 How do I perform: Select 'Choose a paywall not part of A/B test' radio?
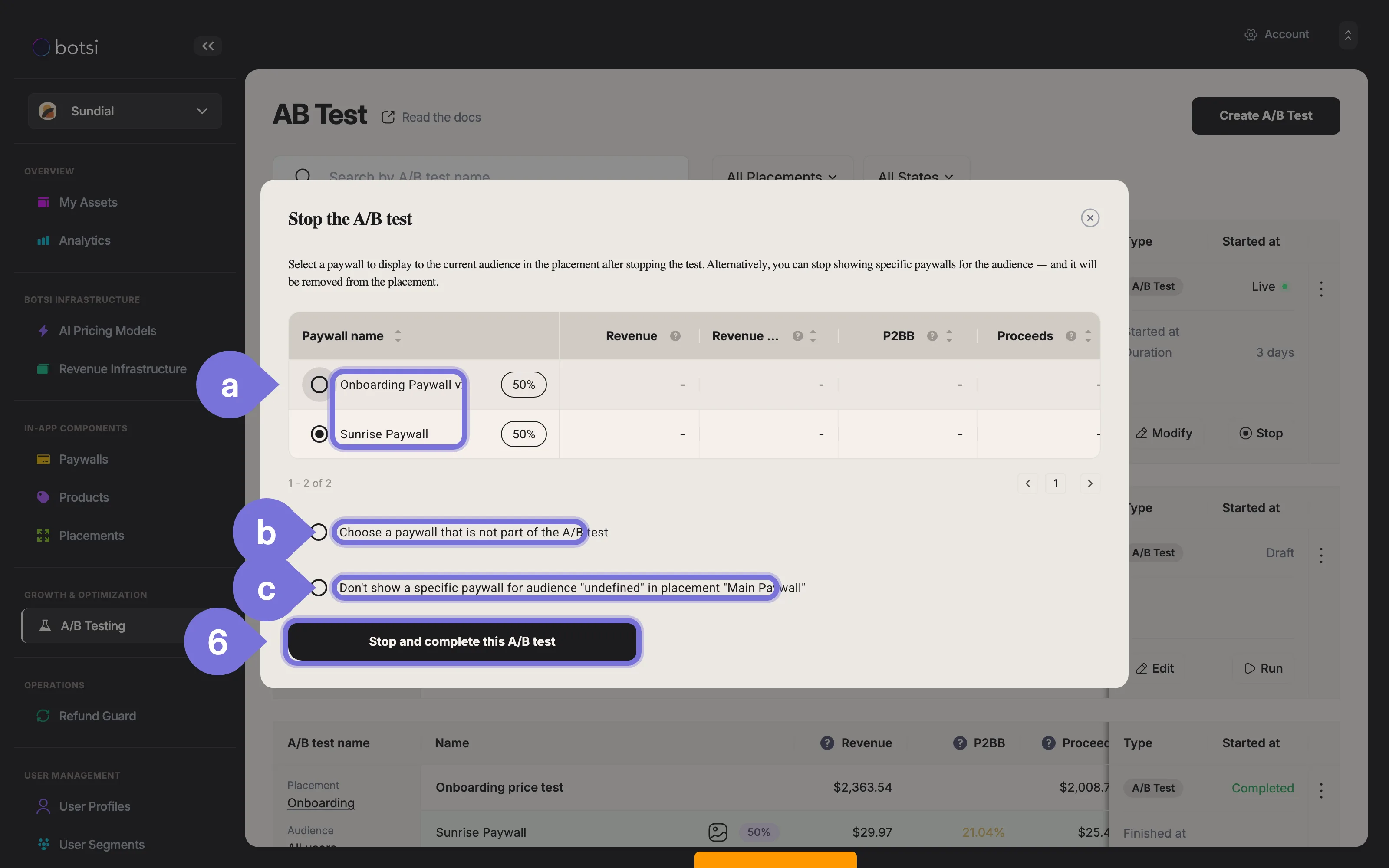319,532
